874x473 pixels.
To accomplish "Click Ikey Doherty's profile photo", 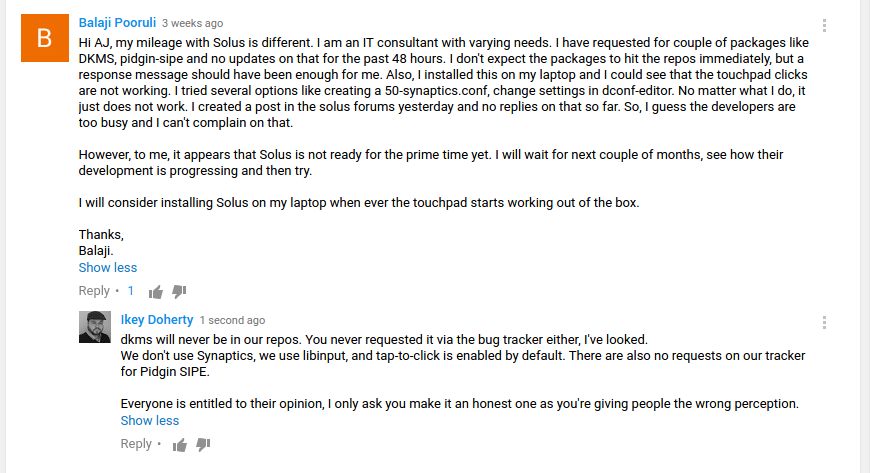I will tap(95, 327).
